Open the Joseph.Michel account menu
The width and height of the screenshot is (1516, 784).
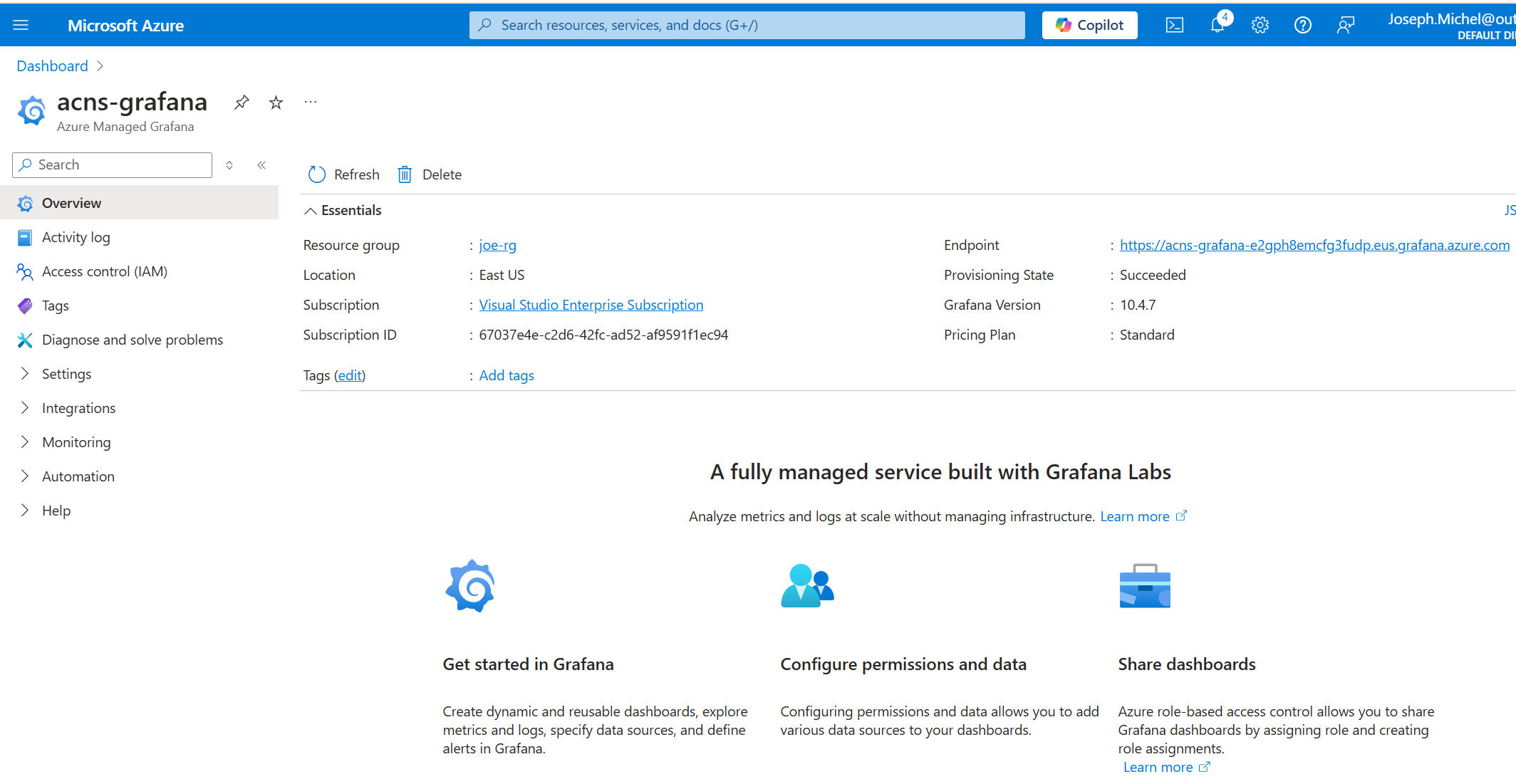click(1451, 26)
